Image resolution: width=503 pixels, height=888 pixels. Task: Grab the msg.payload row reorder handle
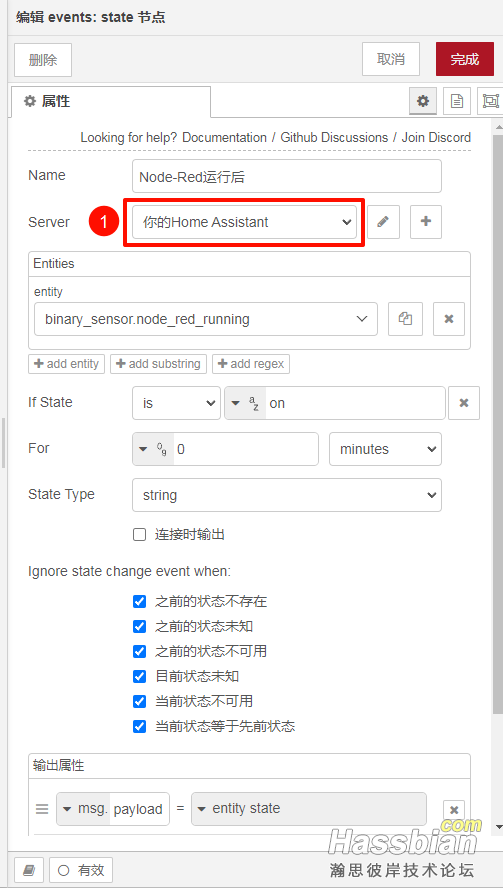pyautogui.click(x=42, y=809)
